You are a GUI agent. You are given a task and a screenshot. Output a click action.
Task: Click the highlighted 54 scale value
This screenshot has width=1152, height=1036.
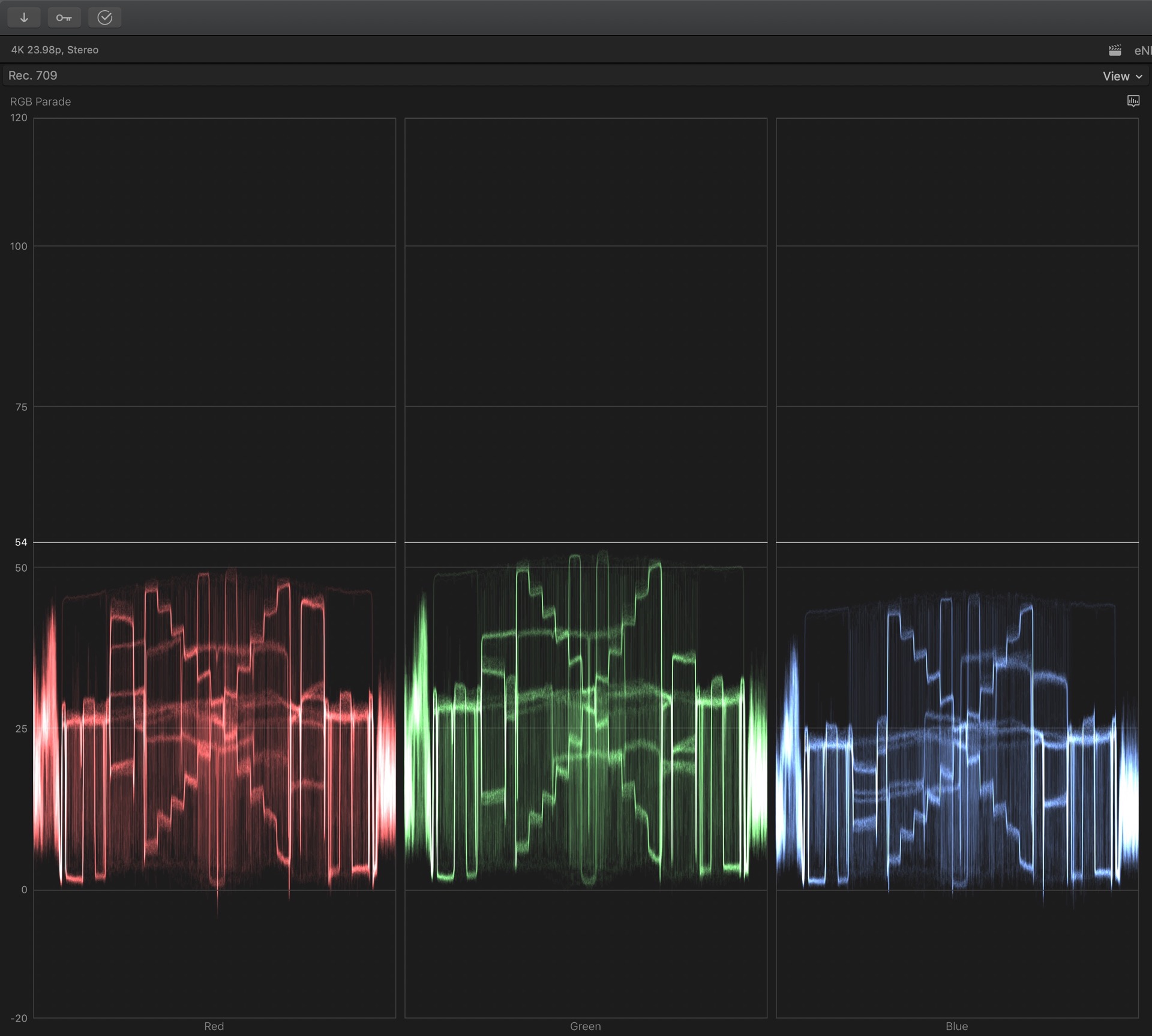point(21,542)
